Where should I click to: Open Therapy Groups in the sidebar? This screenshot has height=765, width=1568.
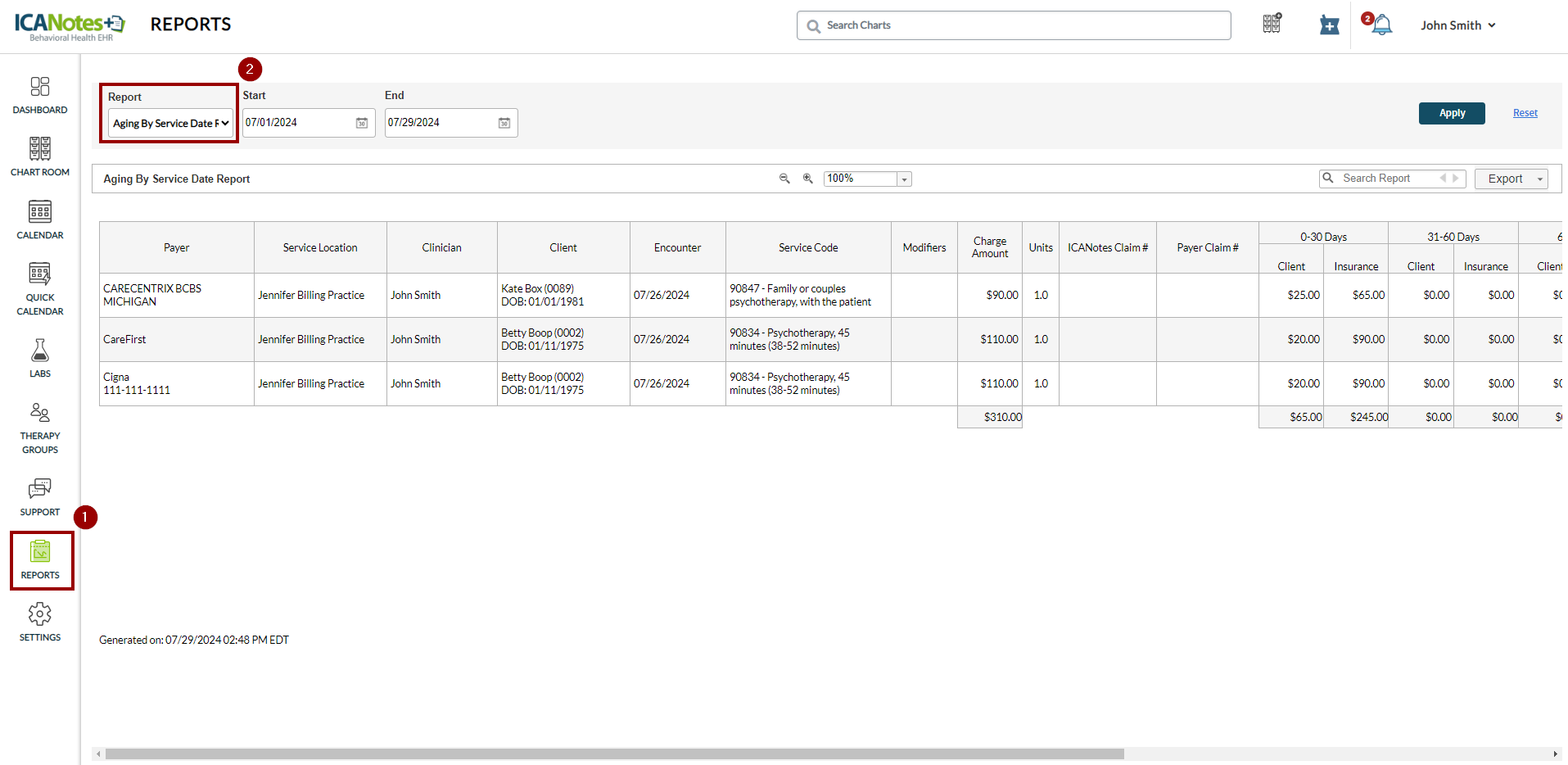39,428
